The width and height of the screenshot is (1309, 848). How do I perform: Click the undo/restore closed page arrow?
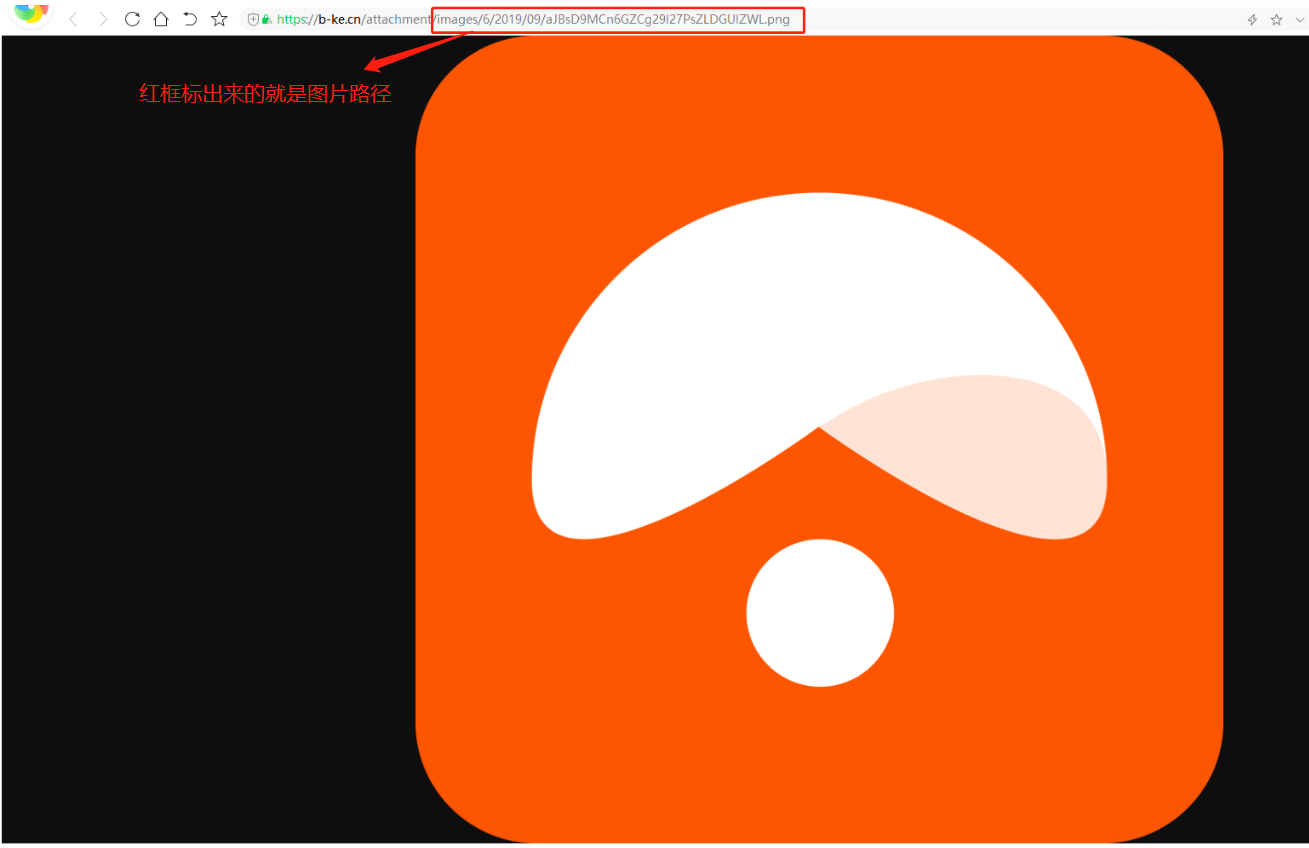(190, 19)
